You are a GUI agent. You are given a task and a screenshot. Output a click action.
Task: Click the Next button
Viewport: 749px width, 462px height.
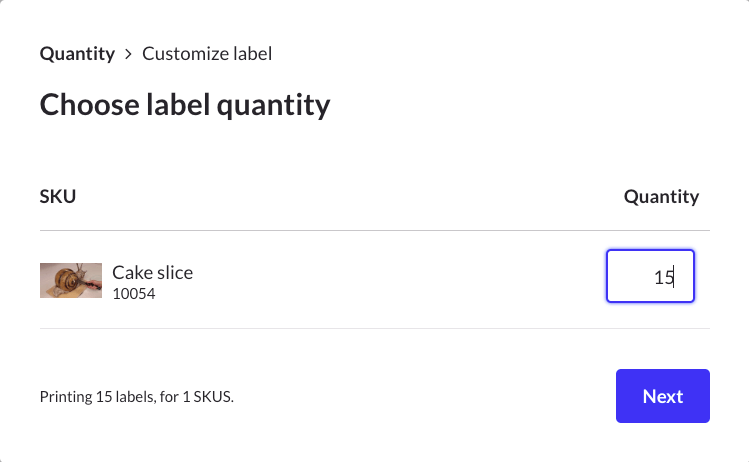(662, 396)
